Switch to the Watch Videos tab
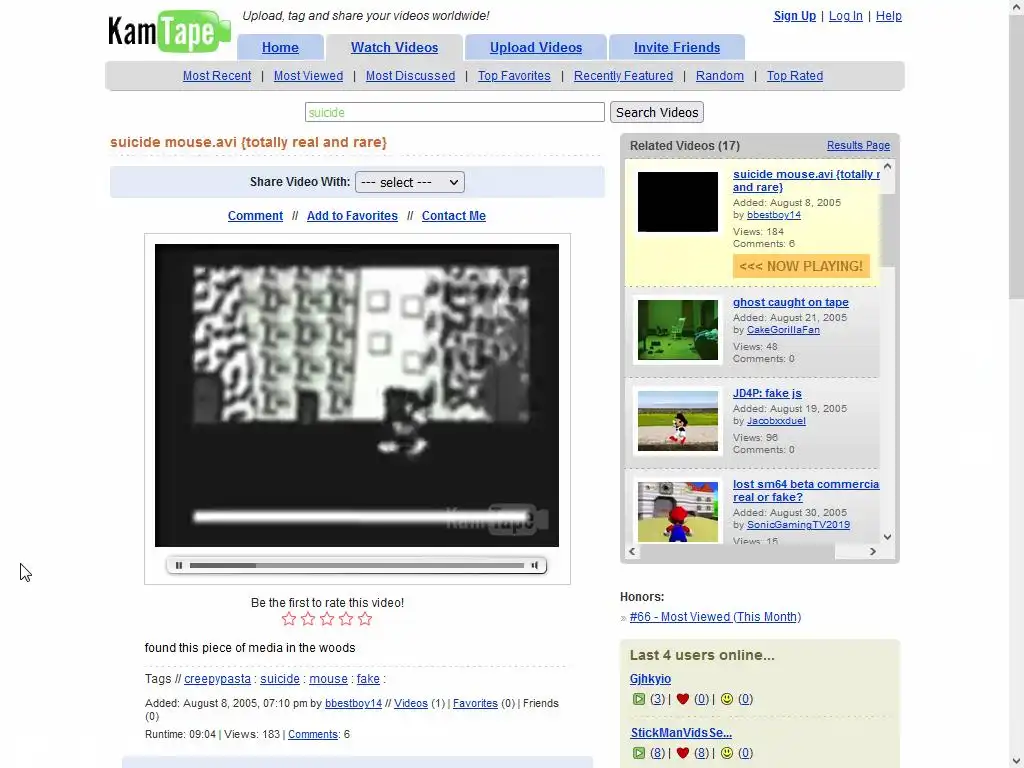1024x768 pixels. click(394, 48)
